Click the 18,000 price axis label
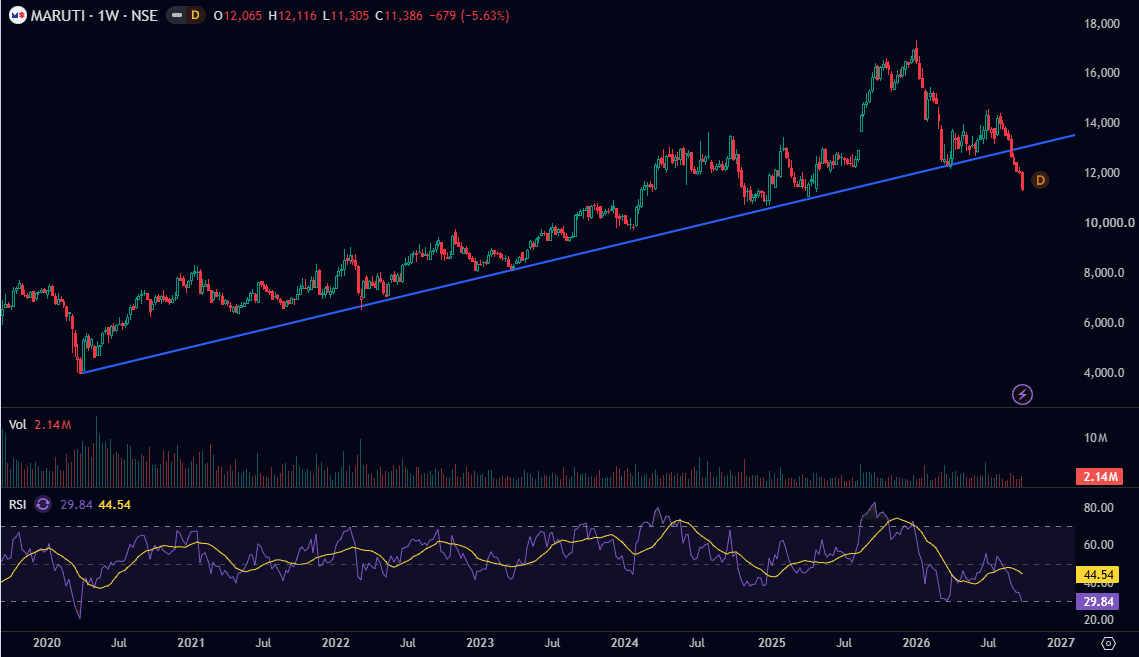Image resolution: width=1139 pixels, height=657 pixels. pyautogui.click(x=1101, y=24)
